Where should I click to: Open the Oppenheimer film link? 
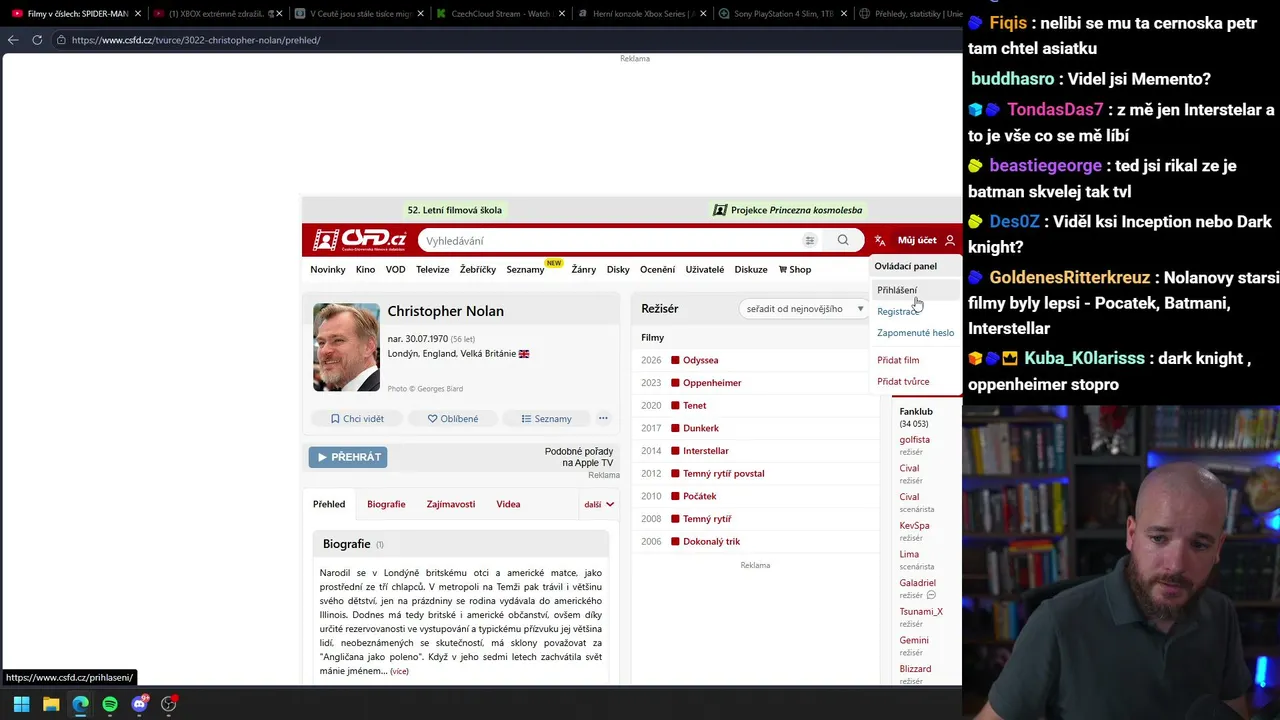pos(712,383)
